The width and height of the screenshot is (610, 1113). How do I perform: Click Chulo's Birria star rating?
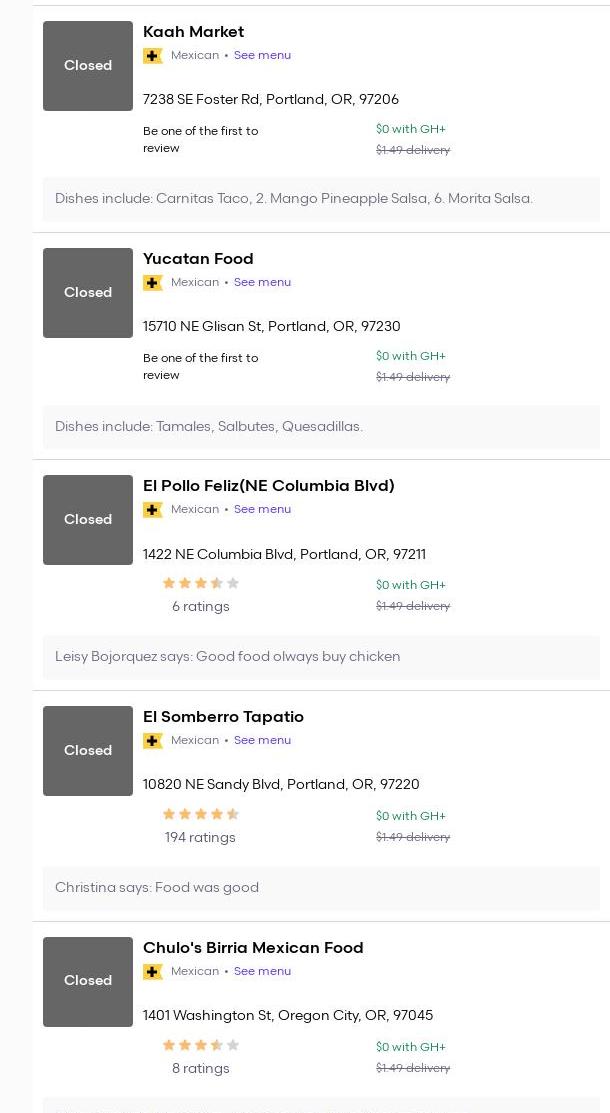click(201, 1046)
